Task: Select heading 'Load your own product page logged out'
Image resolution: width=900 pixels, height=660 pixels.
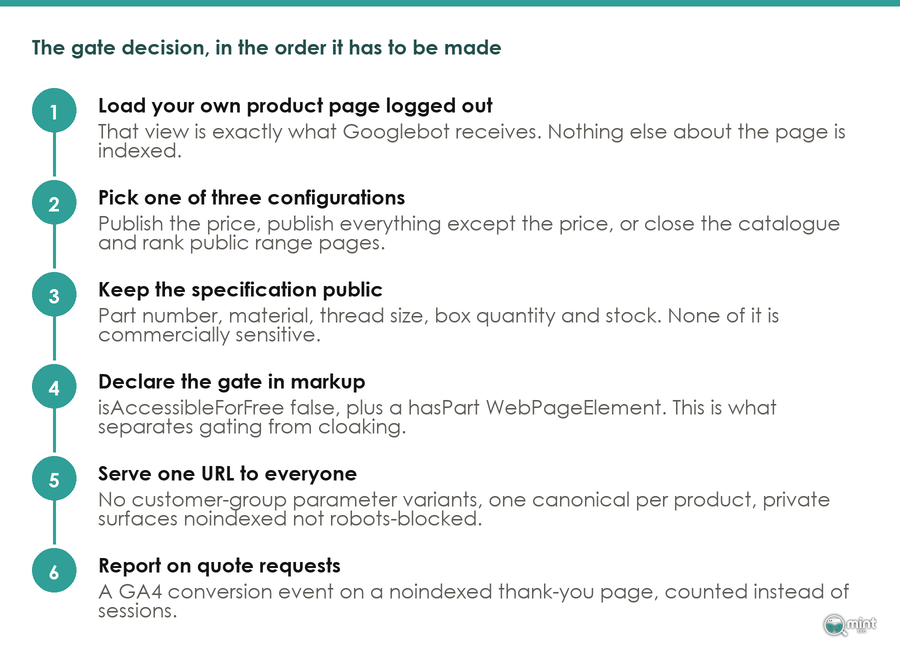Action: 295,106
